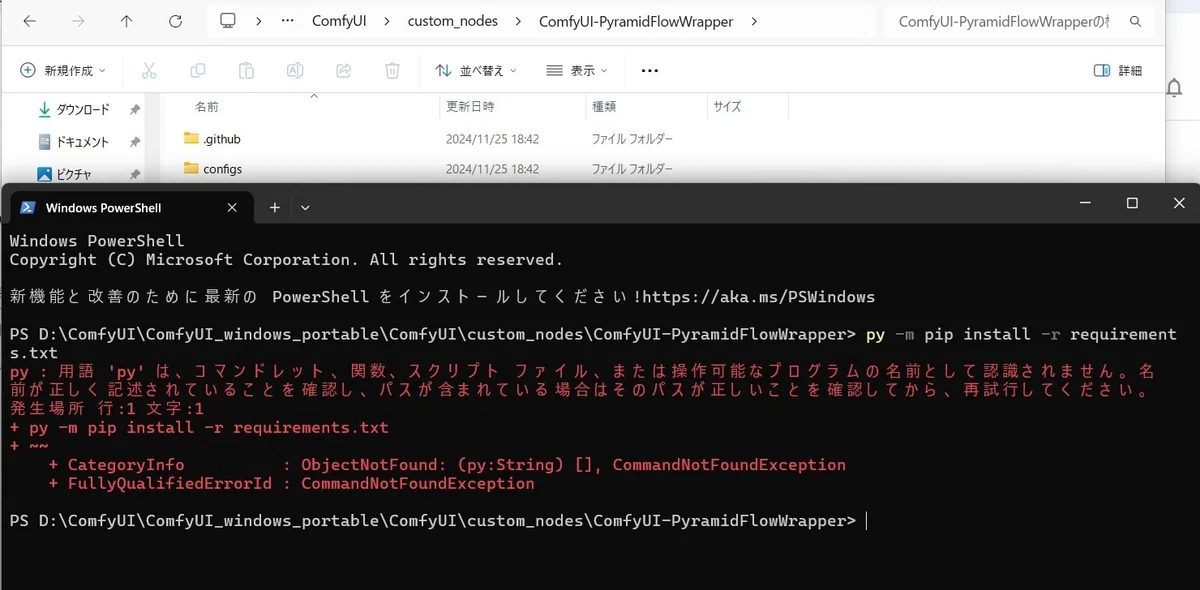
Task: Click the PowerShell prompt cursor line
Action: click(x=438, y=521)
